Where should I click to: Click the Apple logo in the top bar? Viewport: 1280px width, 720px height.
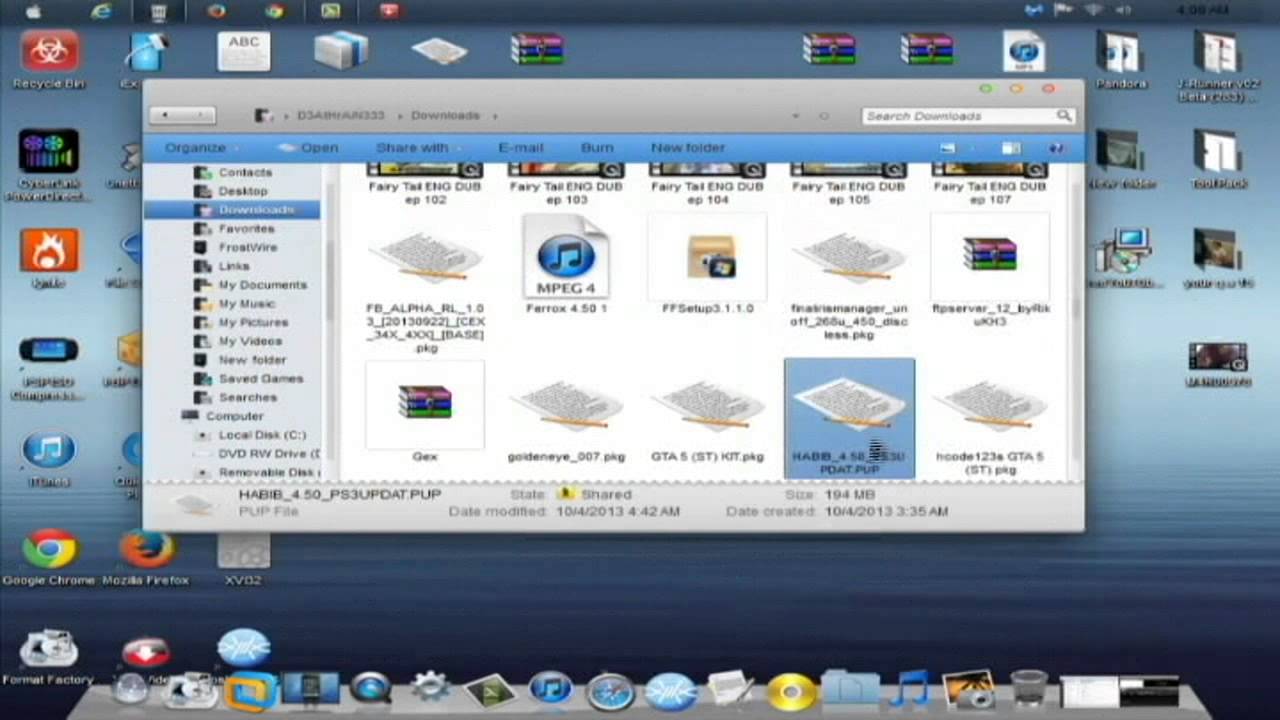click(33, 11)
